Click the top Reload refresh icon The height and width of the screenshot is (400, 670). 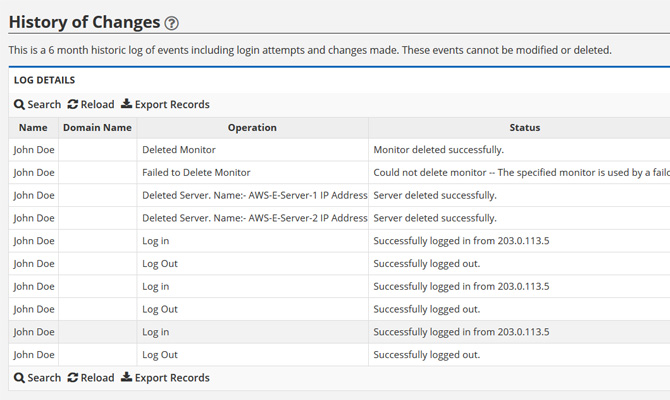[x=73, y=105]
